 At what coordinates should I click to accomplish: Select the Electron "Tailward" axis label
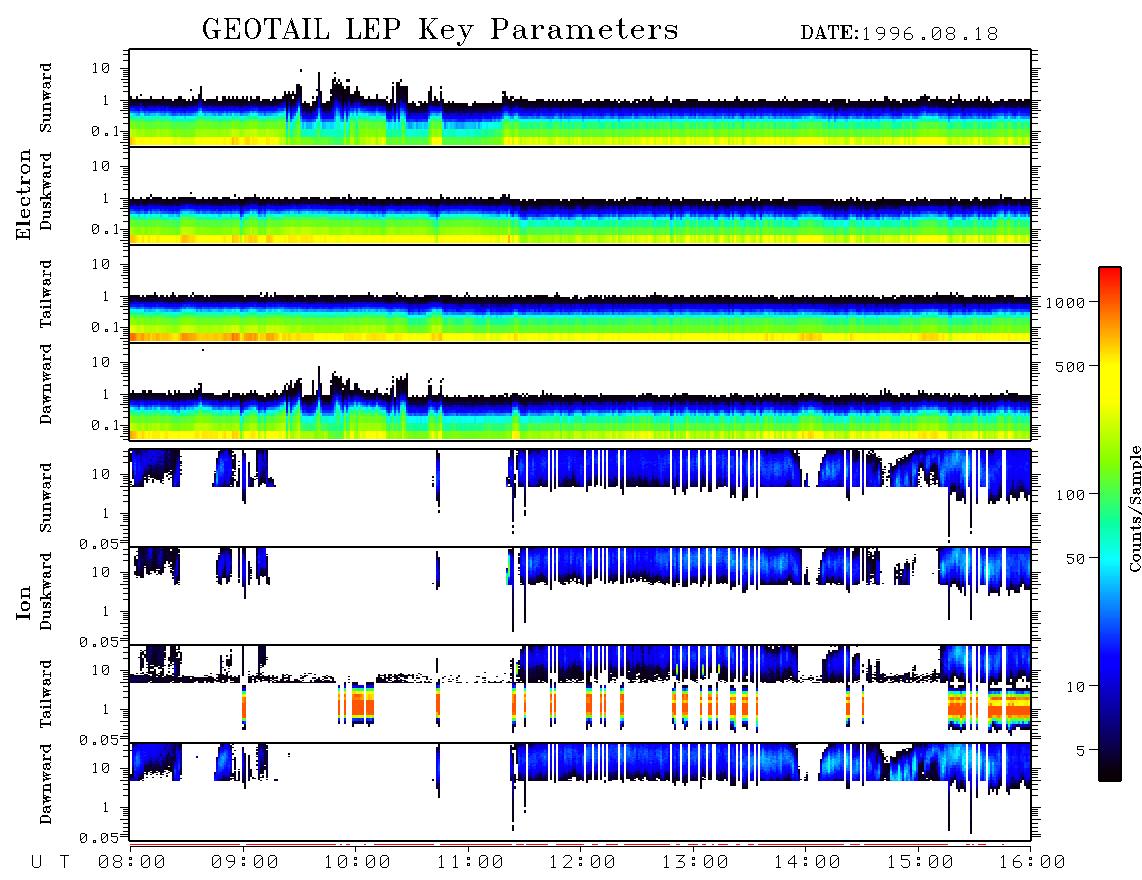tap(46, 294)
